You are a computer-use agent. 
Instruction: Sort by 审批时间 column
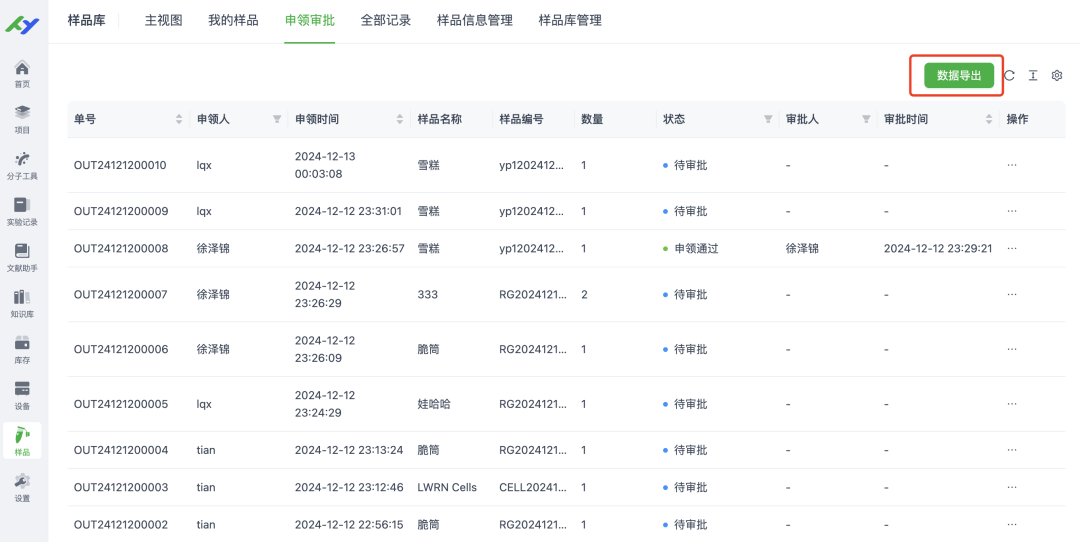(989, 119)
